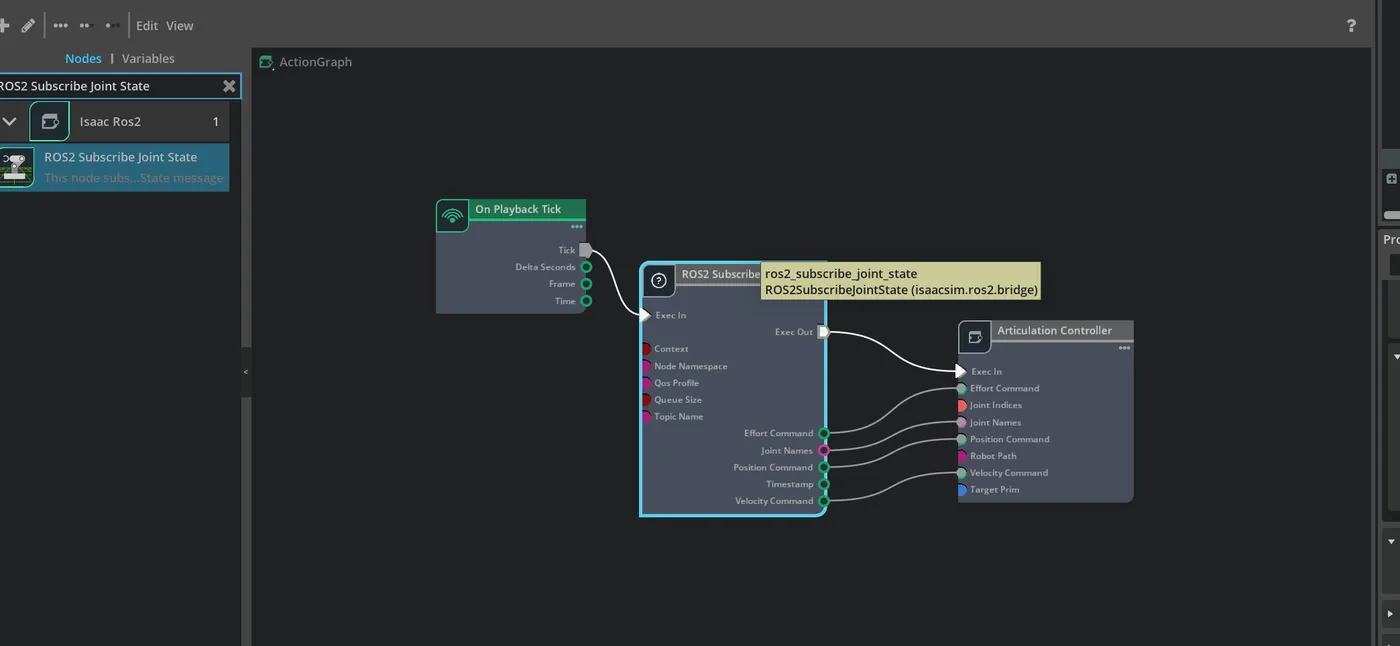Open the On Playback Tick options dots
This screenshot has height=646, width=1400.
point(576,227)
